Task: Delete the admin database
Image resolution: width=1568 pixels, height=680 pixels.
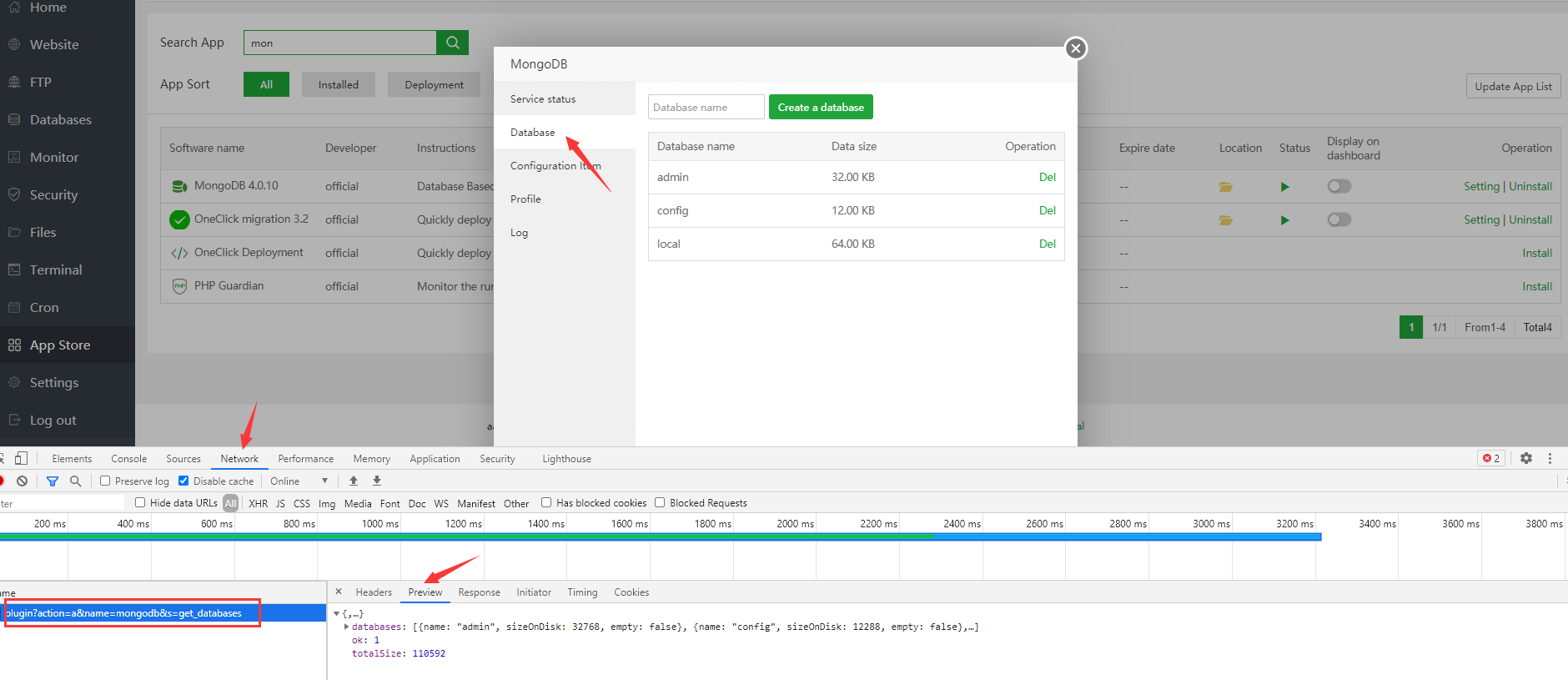Action: [x=1048, y=177]
